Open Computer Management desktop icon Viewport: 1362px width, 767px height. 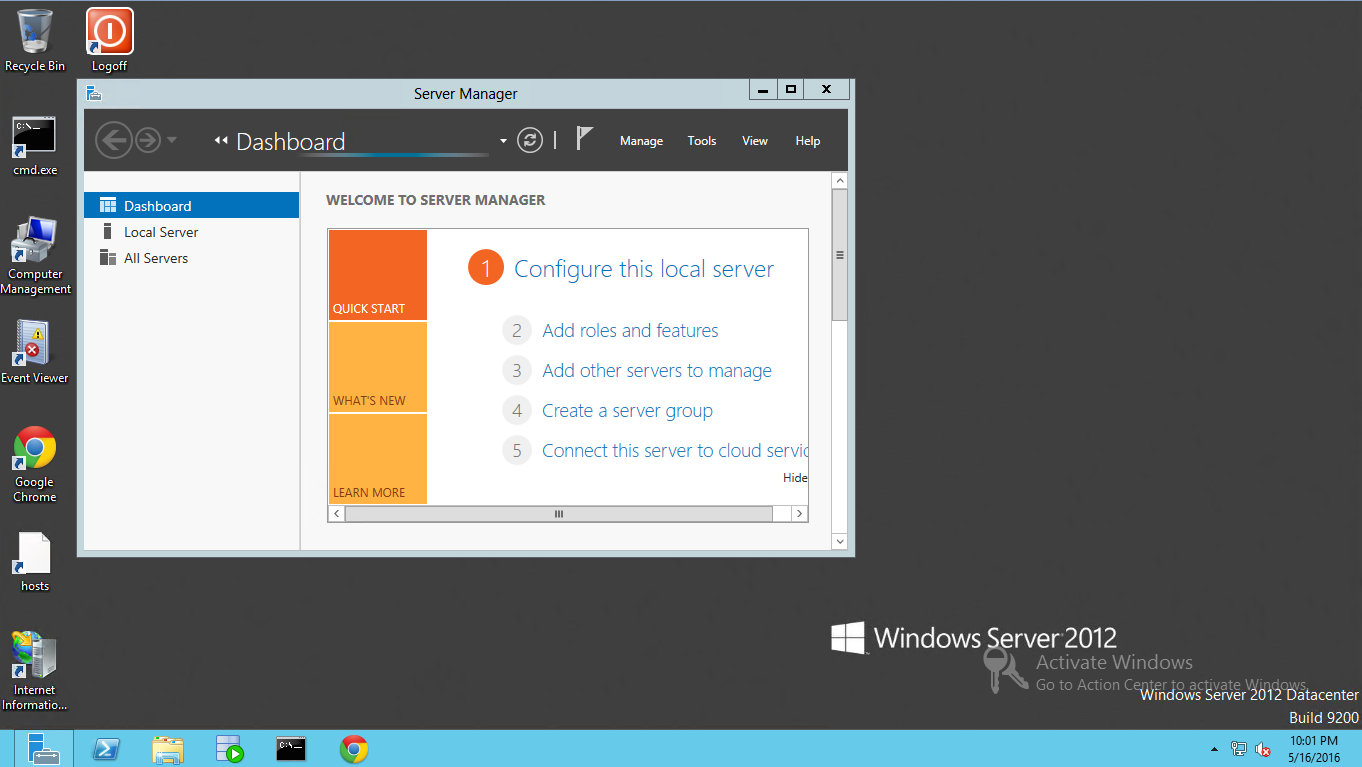(35, 256)
